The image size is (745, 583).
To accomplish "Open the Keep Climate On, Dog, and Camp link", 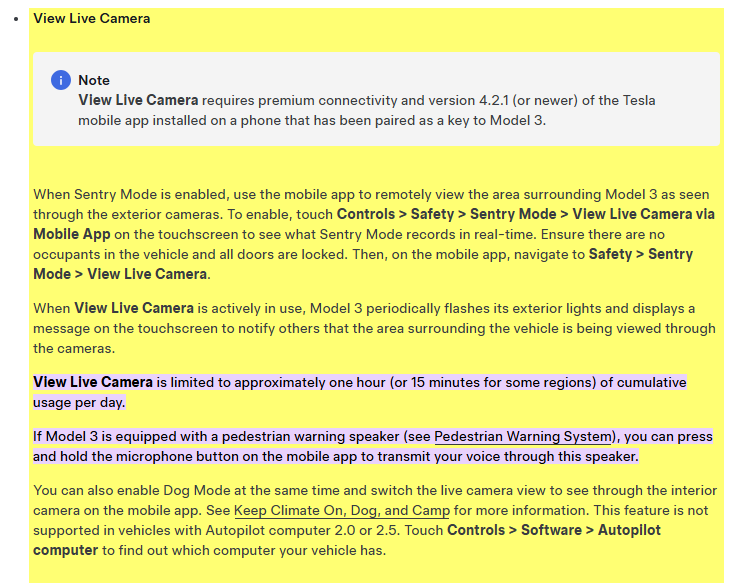I will coord(342,510).
